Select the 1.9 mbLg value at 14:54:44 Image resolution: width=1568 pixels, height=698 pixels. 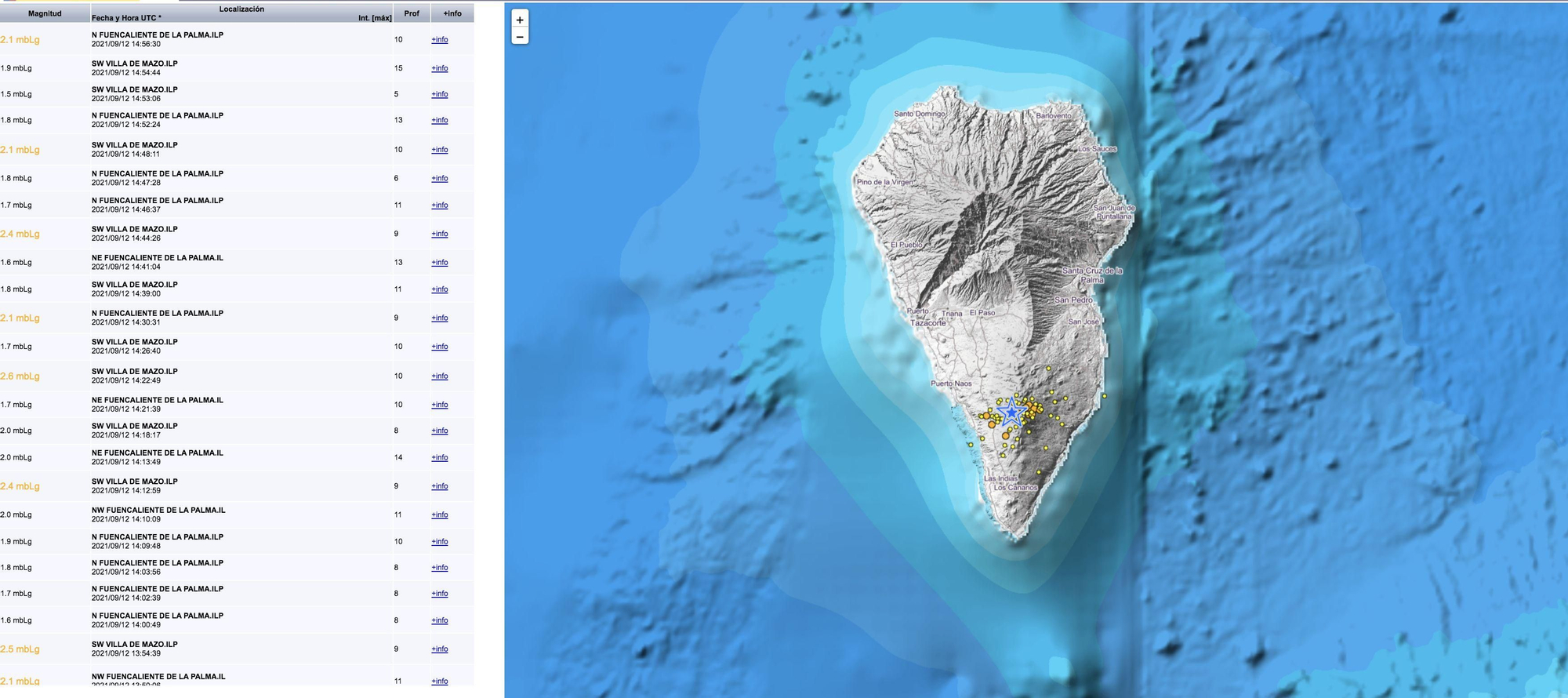16,68
